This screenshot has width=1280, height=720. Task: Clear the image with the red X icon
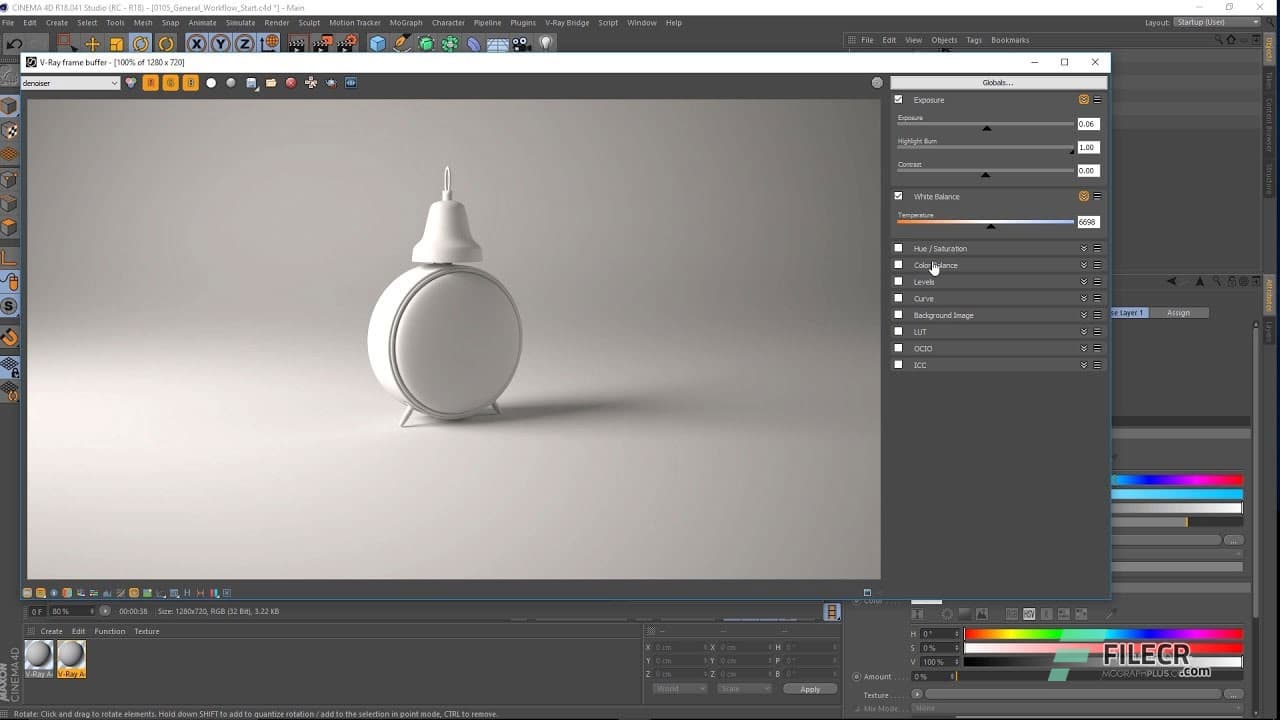point(291,83)
